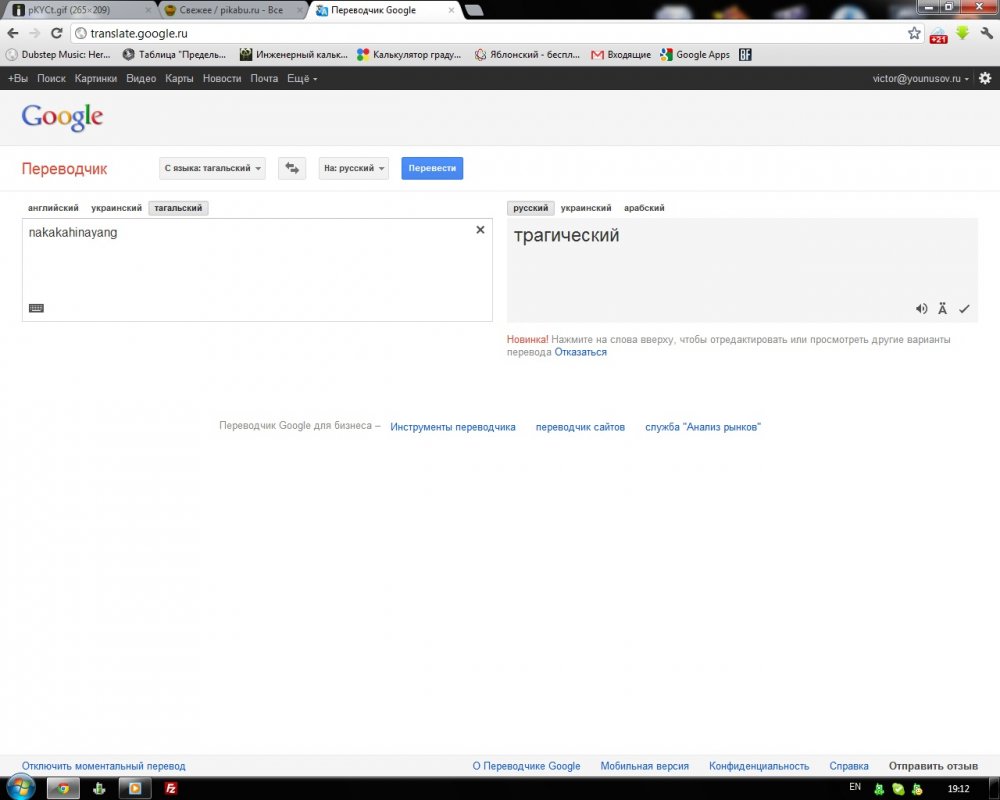The image size is (1000, 800).
Task: Switch to the pikabu.ru tab
Action: click(x=230, y=10)
